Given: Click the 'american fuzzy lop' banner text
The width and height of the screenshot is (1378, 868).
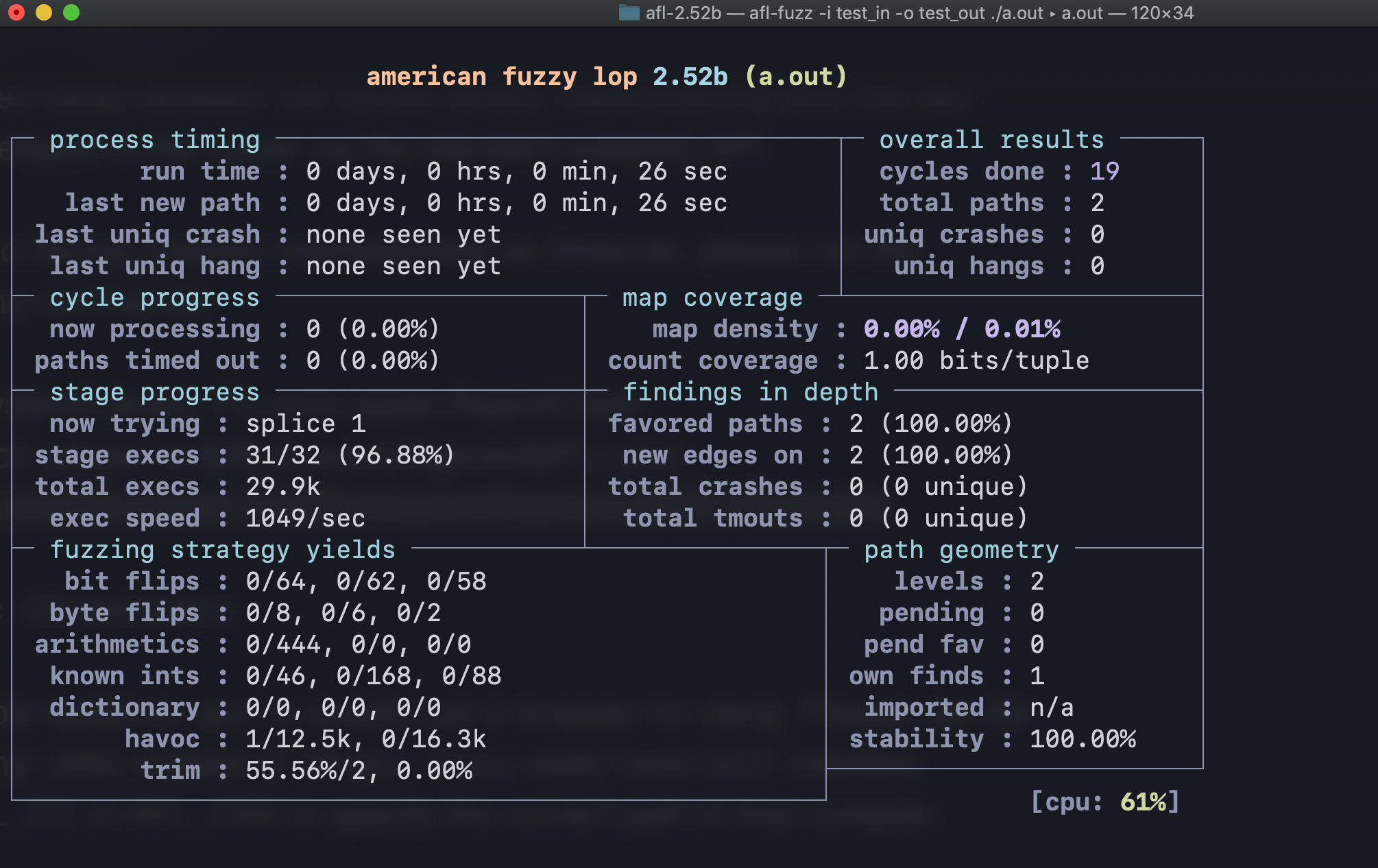Looking at the screenshot, I should point(502,76).
